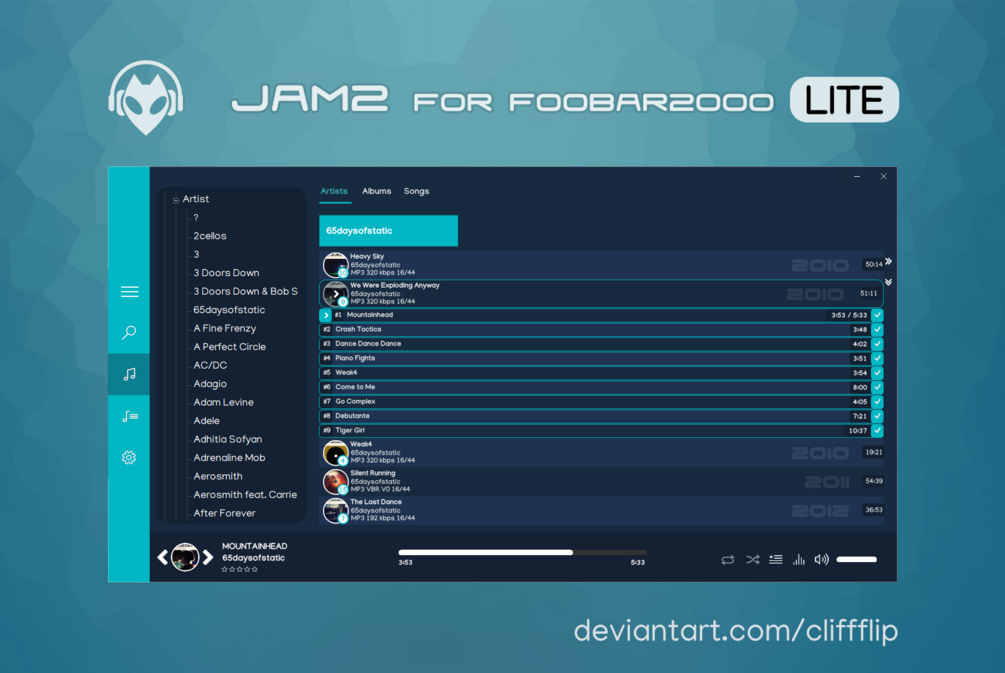The height and width of the screenshot is (673, 1005).
Task: Uncheck the Mountainhead track checkbox
Action: 877,315
